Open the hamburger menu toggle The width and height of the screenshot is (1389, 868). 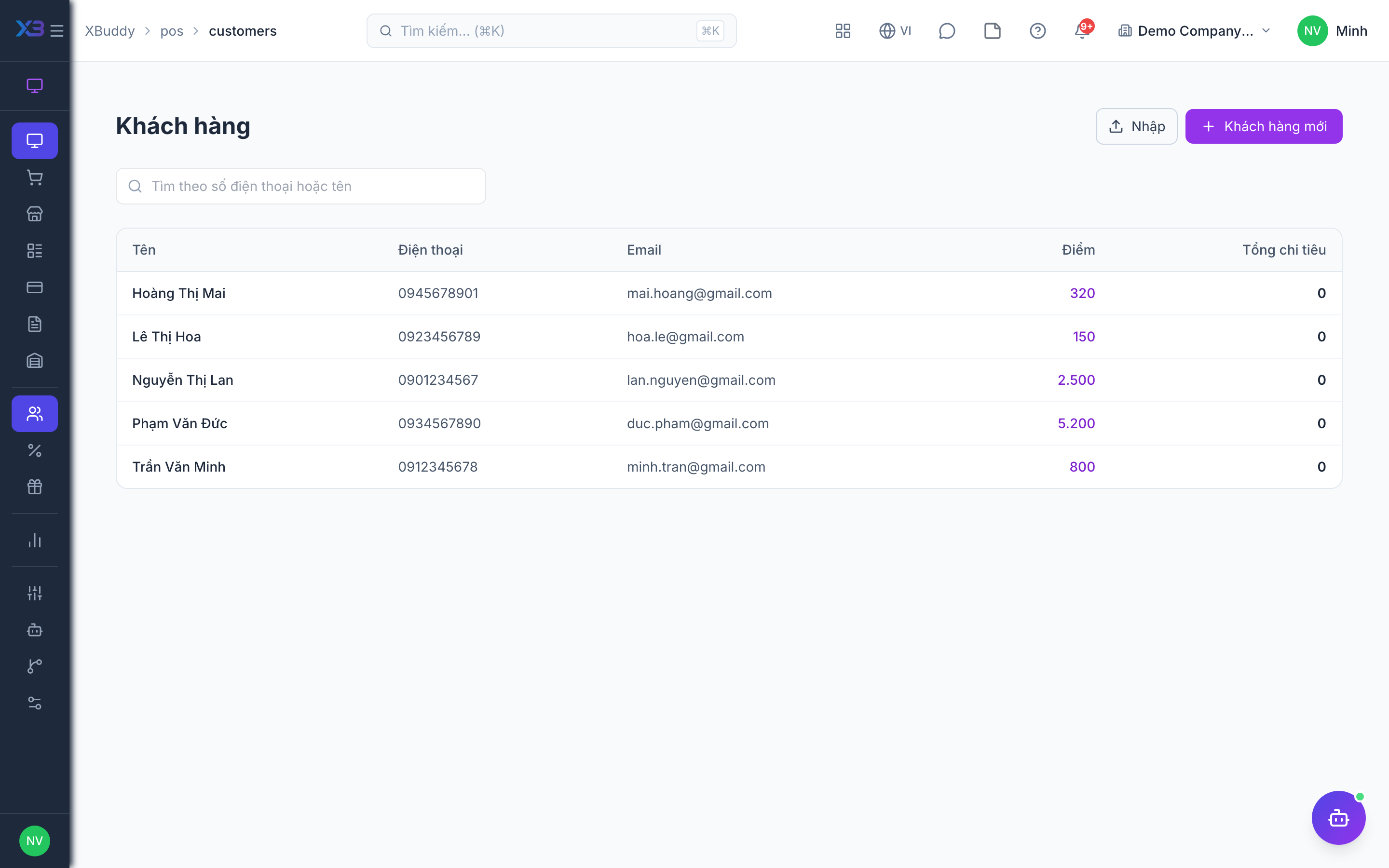tap(57, 31)
